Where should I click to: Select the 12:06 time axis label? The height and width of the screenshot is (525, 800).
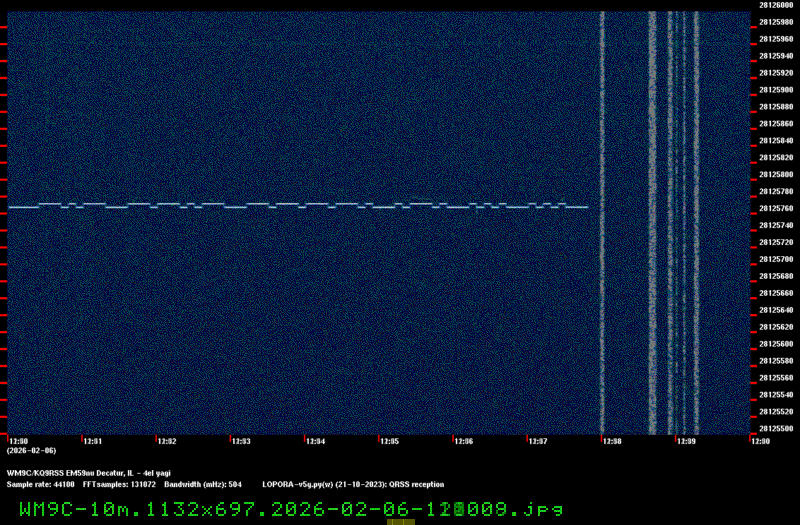[x=463, y=441]
